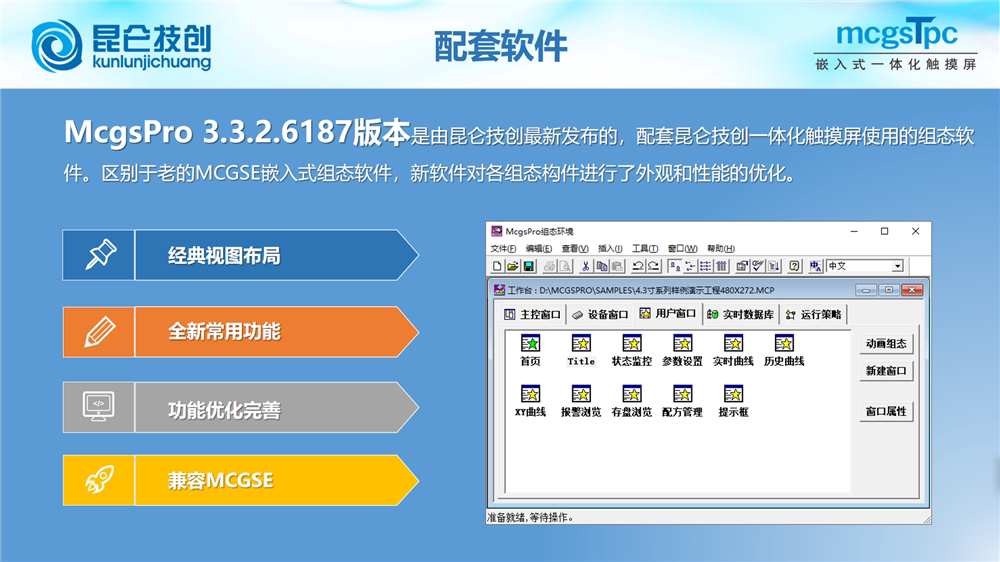The image size is (1000, 562).
Task: Open the 工具(T) menu
Action: [x=645, y=248]
